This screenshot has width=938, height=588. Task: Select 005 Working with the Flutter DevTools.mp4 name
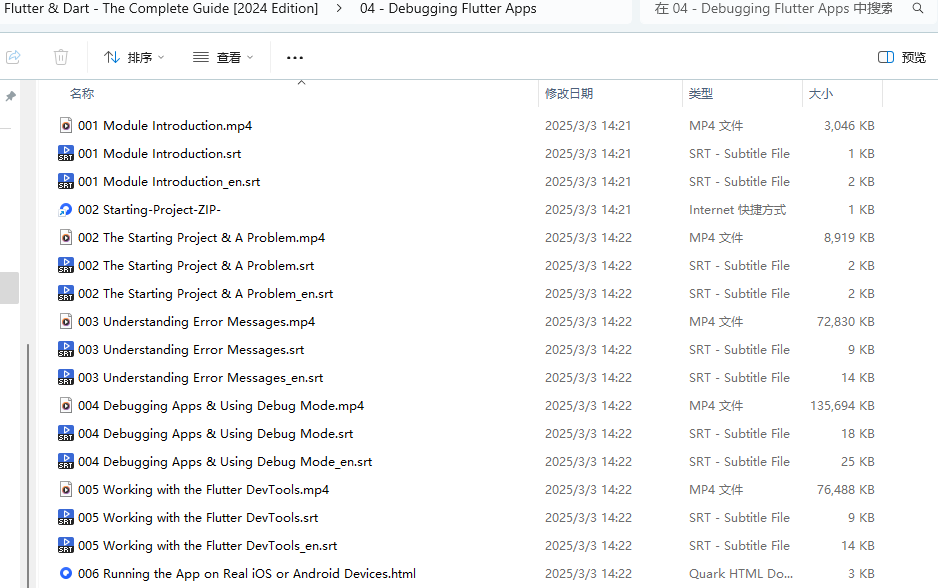tap(203, 489)
